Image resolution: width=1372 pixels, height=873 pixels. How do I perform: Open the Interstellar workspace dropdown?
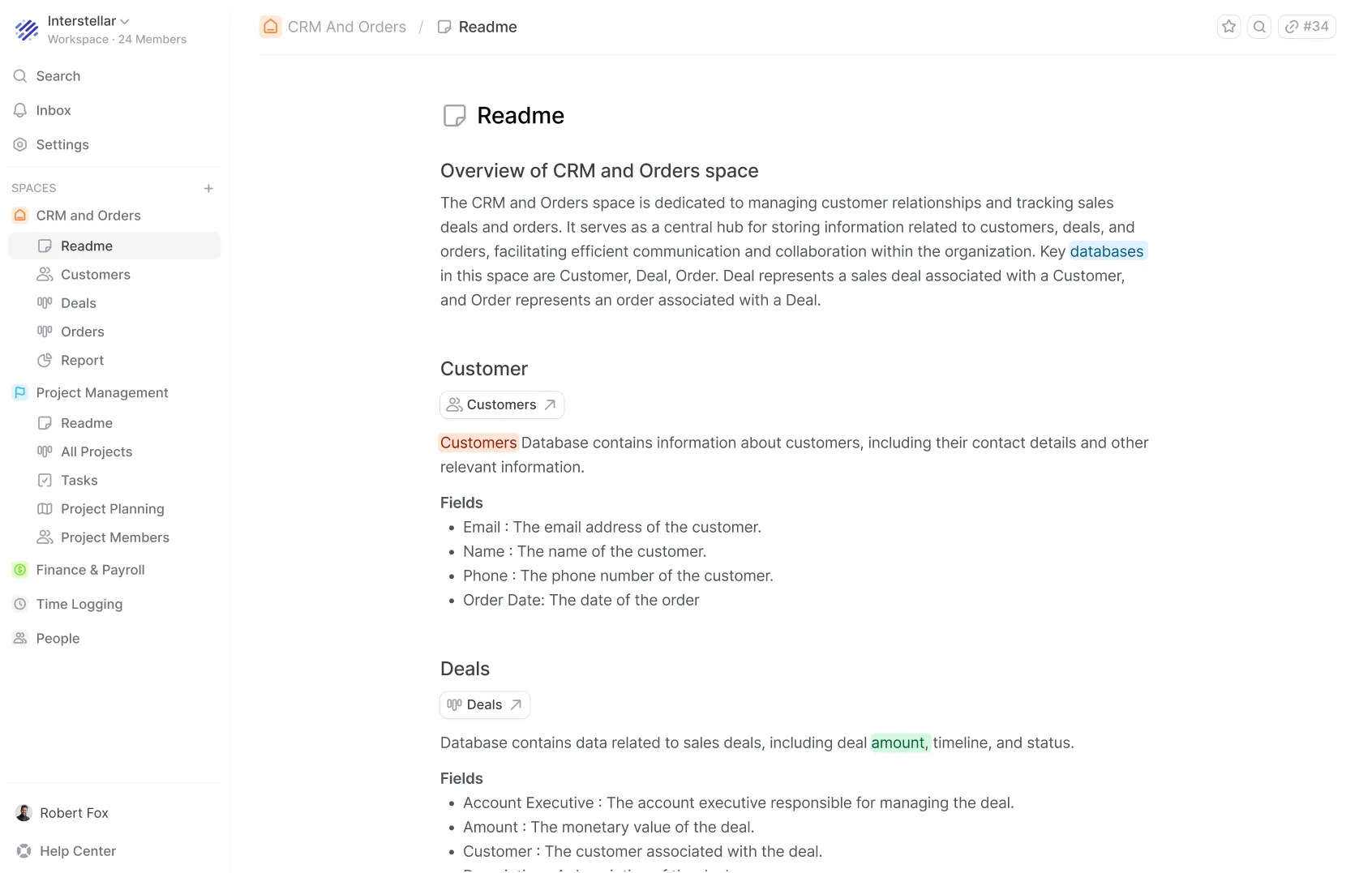(x=88, y=21)
